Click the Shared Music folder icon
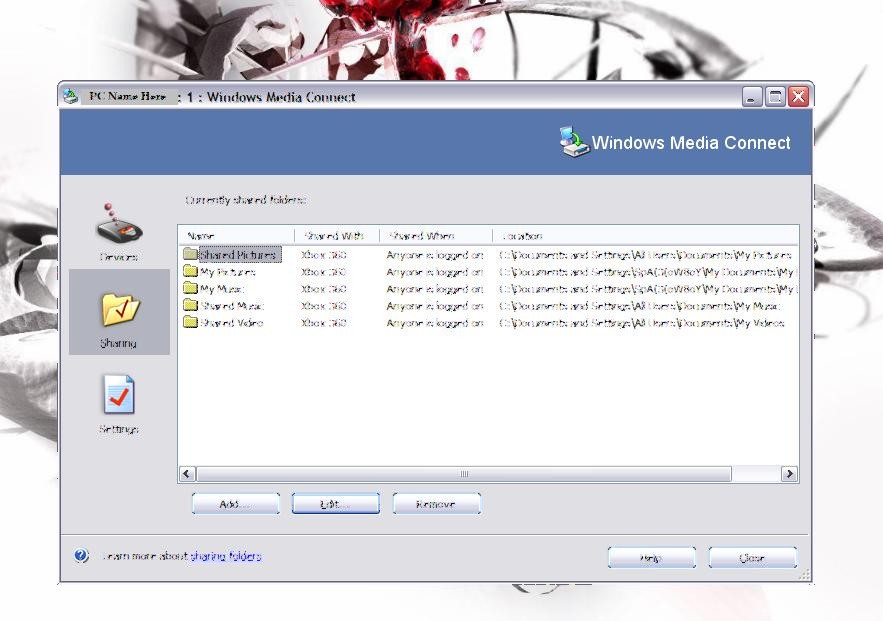The width and height of the screenshot is (883, 621). point(190,305)
